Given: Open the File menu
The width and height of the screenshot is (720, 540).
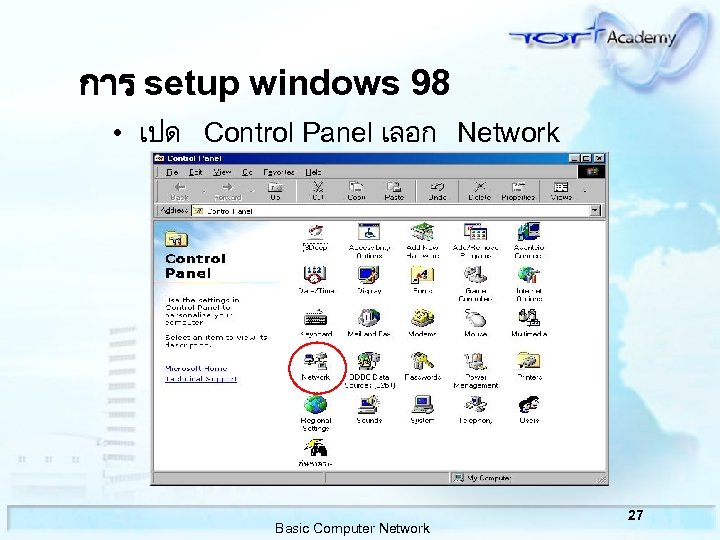Looking at the screenshot, I should pyautogui.click(x=172, y=172).
